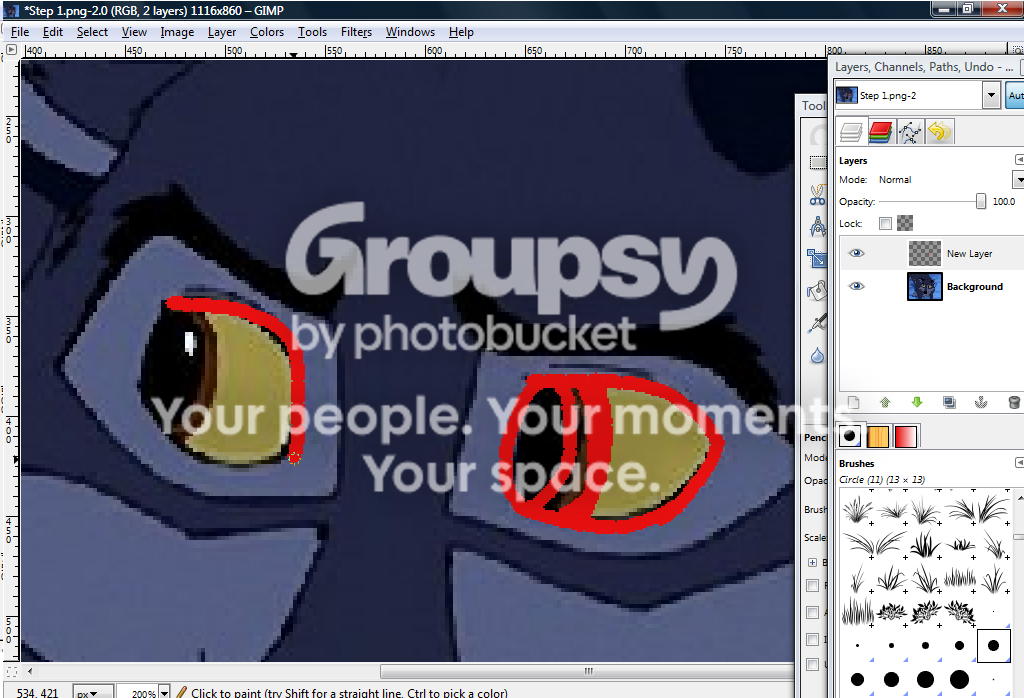Switch to the Channels tab icon
Screen dimensions: 1024x698
tap(881, 132)
